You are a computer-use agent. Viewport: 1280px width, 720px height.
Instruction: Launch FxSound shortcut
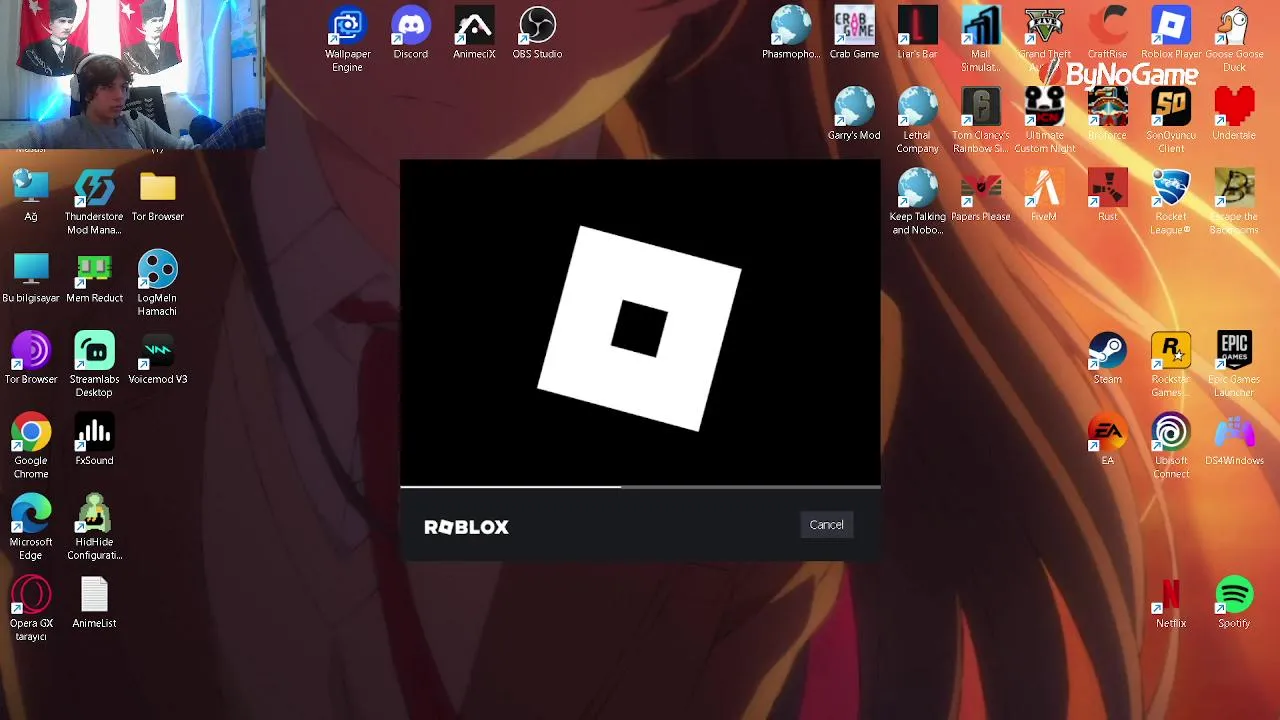[x=94, y=440]
